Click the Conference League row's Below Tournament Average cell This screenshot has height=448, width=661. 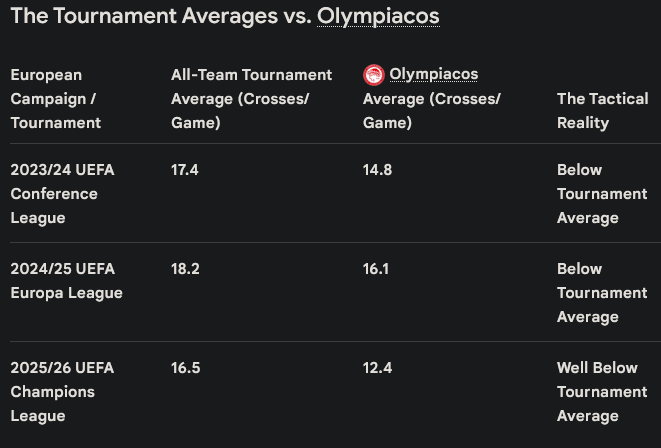point(602,193)
